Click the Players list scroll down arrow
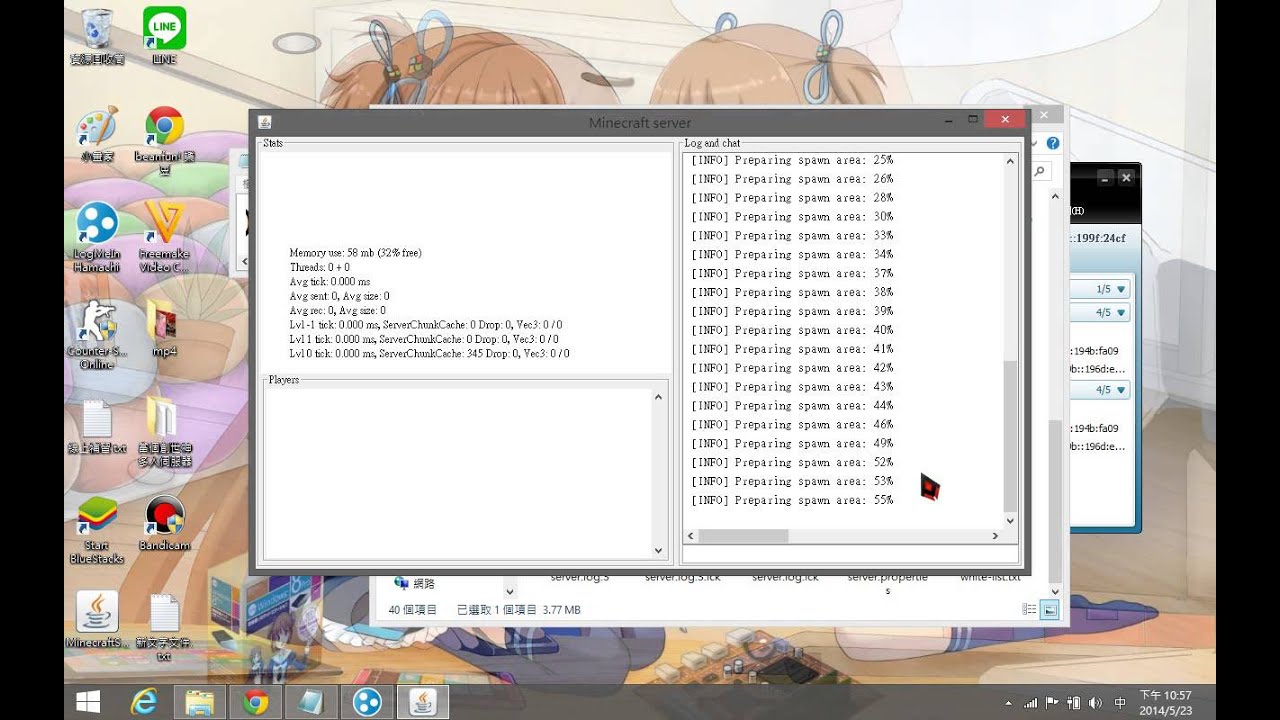 pos(658,550)
